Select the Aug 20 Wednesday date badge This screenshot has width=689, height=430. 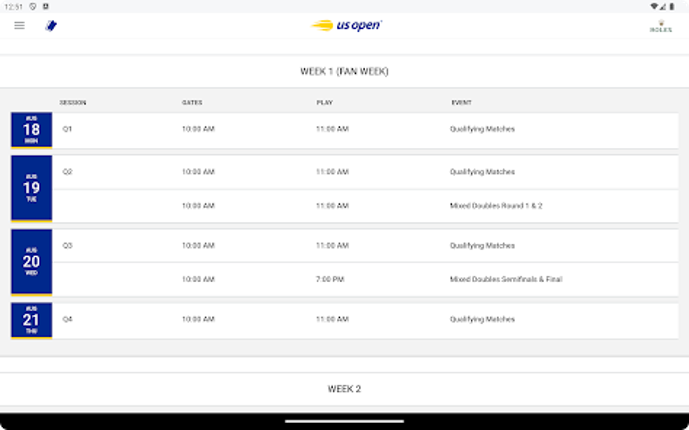coord(31,262)
